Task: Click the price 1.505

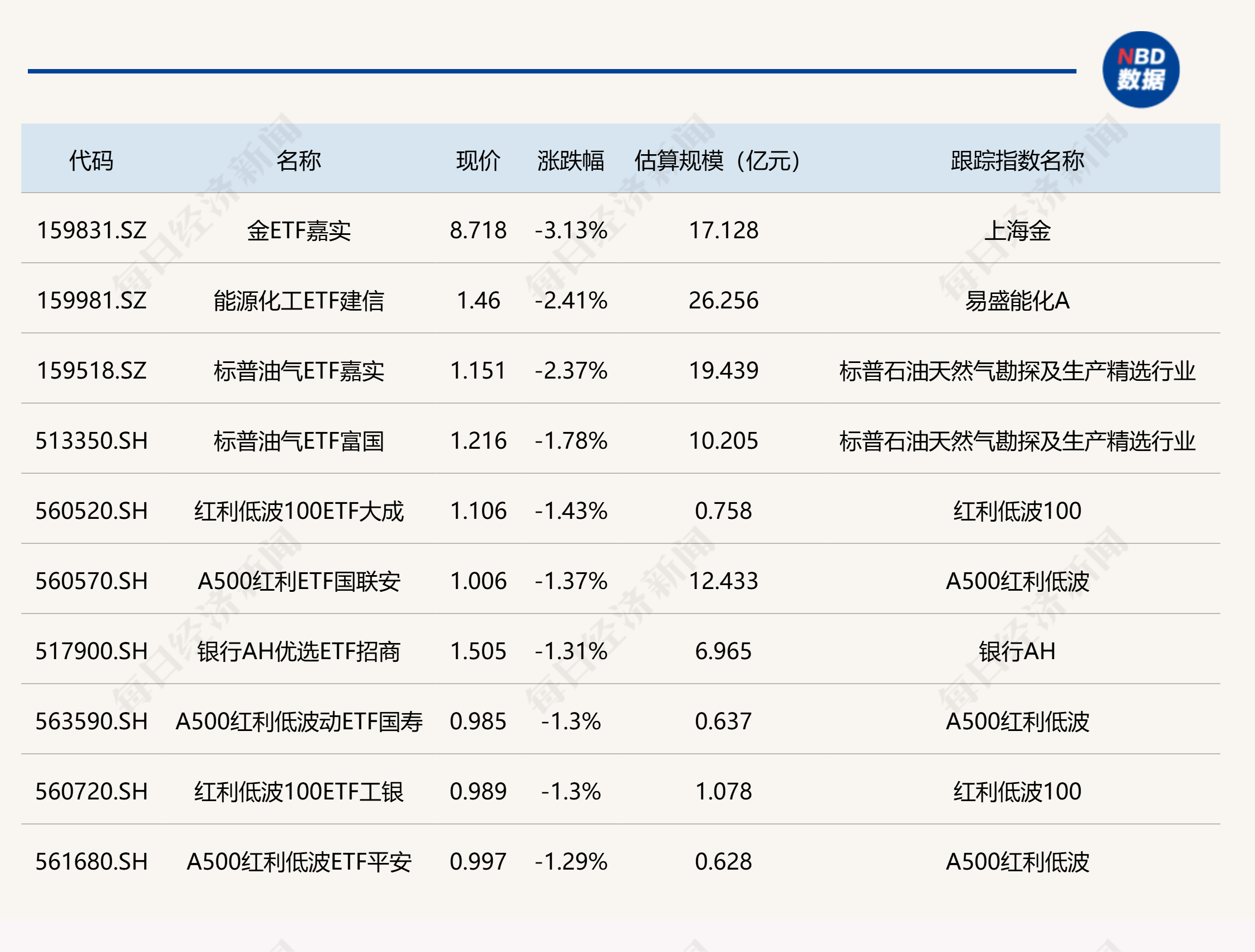Action: [478, 651]
